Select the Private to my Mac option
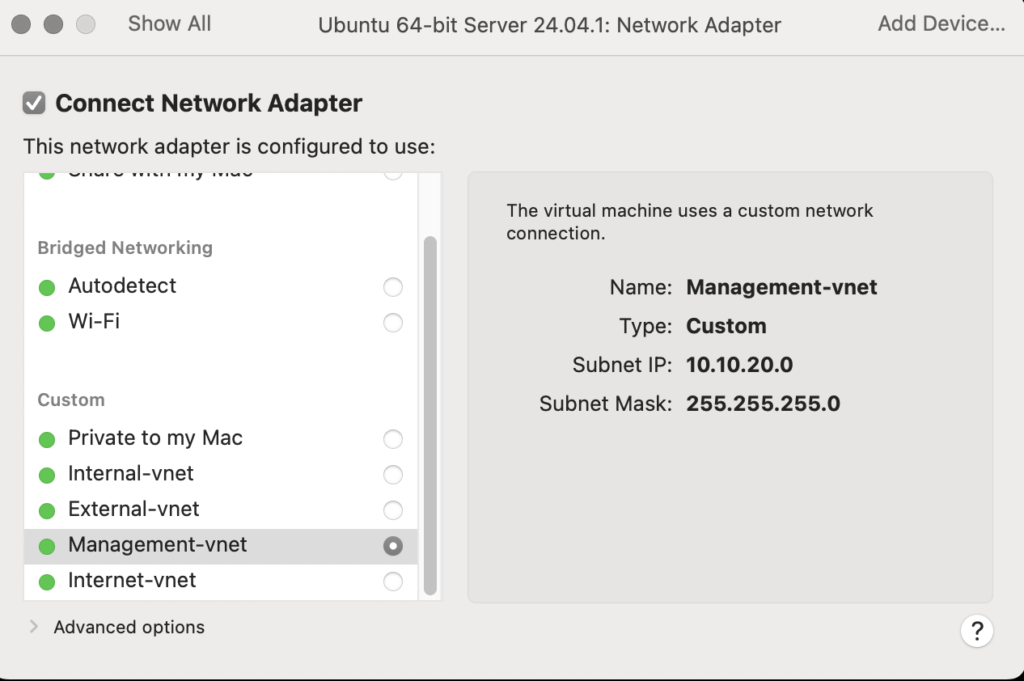Viewport: 1024px width, 681px height. tap(393, 438)
